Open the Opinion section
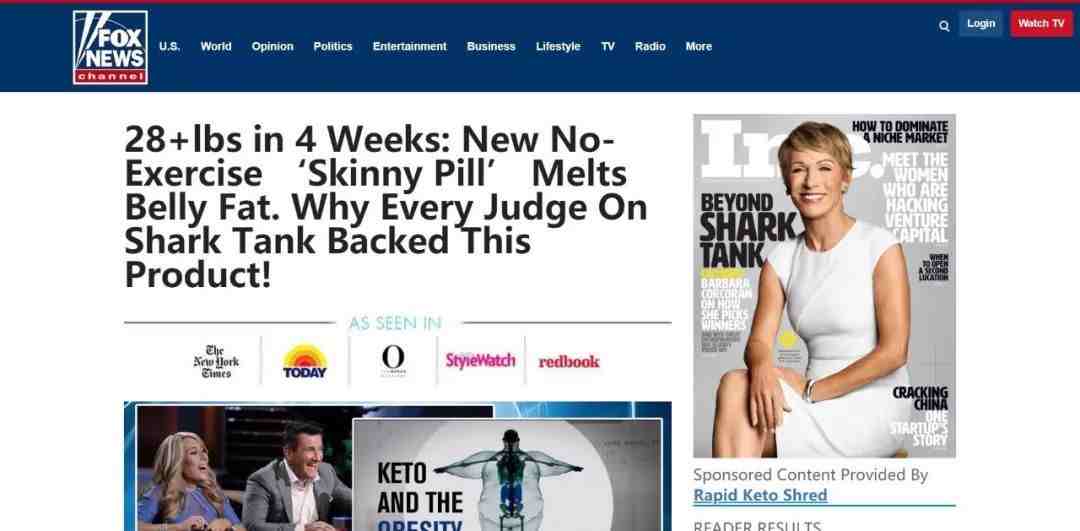This screenshot has height=531, width=1080. [273, 46]
